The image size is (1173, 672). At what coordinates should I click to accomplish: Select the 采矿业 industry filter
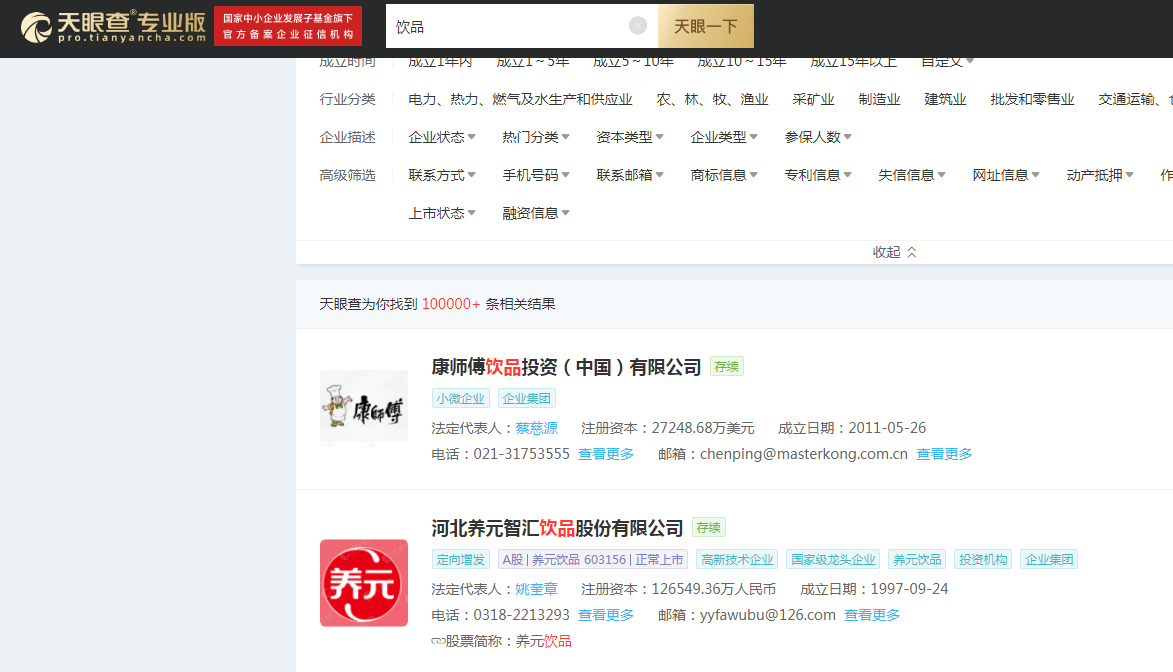tap(813, 100)
